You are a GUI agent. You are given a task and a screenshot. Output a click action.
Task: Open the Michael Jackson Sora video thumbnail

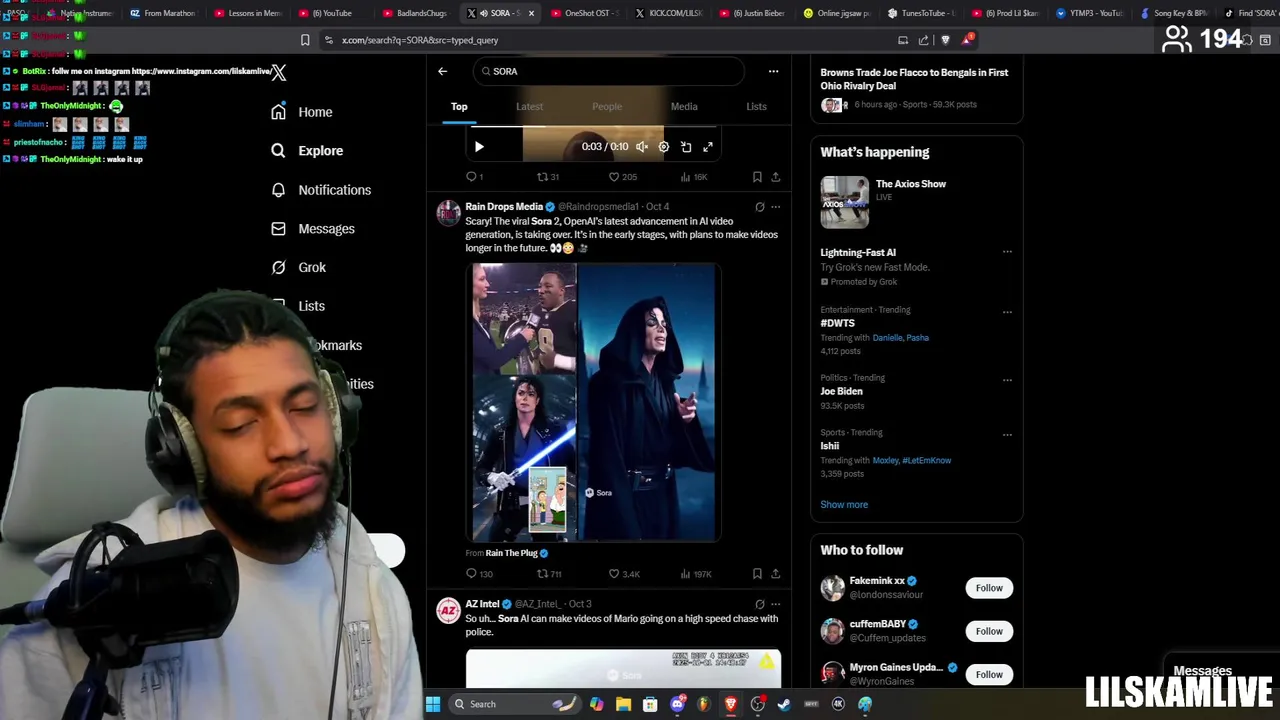click(594, 402)
